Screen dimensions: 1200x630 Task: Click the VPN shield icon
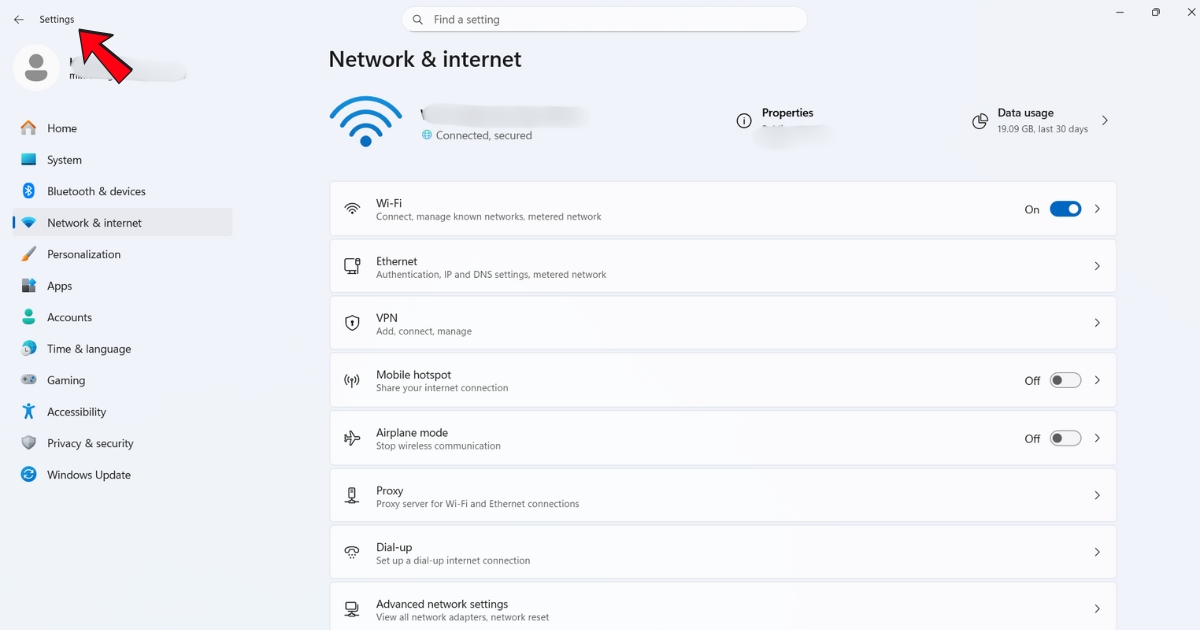coord(352,323)
